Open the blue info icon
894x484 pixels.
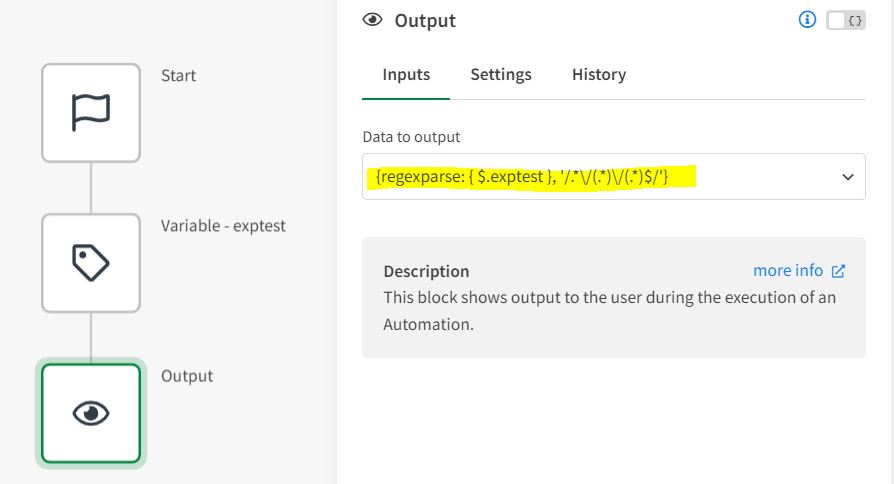808,20
